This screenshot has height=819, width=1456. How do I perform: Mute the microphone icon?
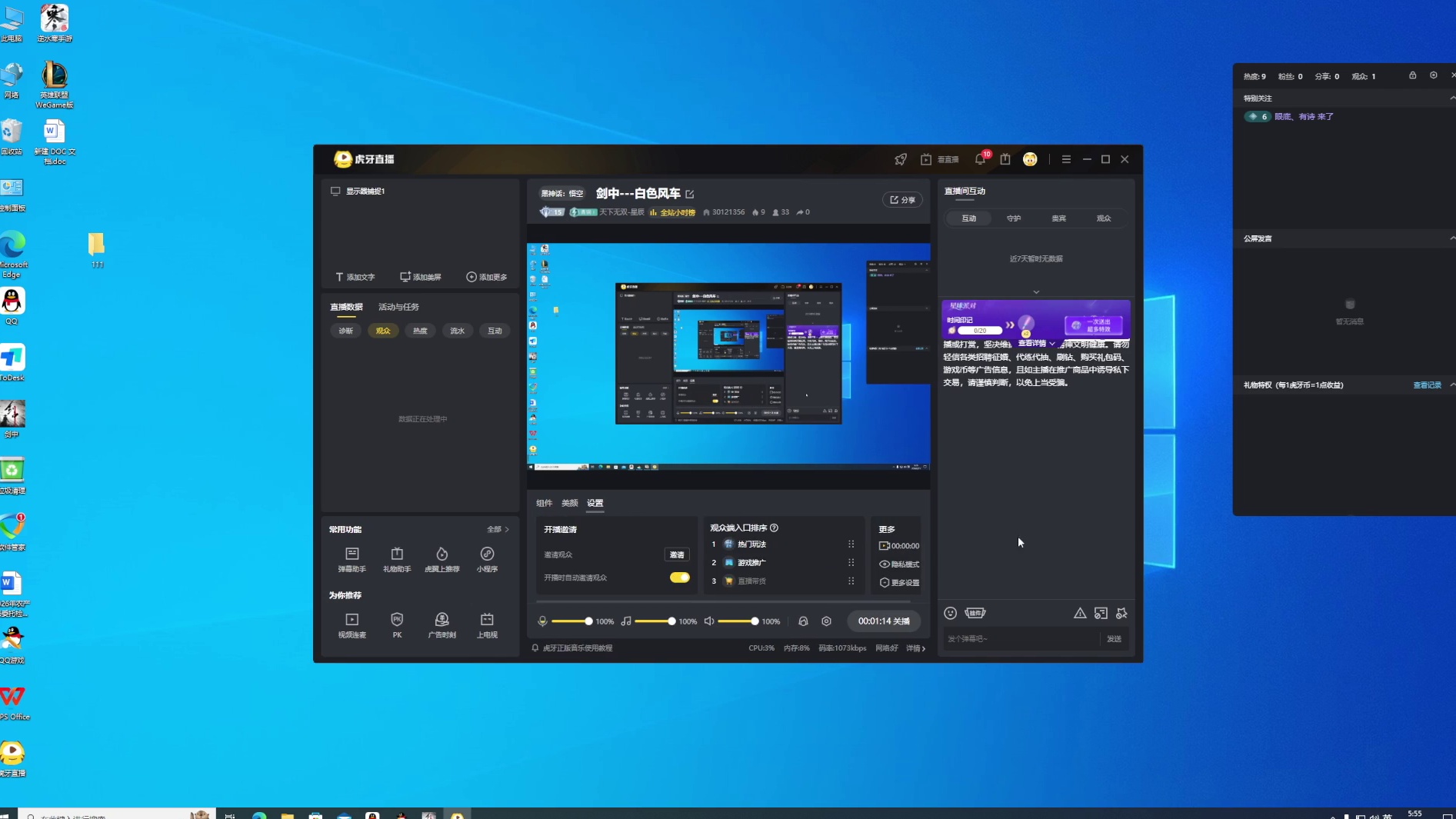pos(542,621)
